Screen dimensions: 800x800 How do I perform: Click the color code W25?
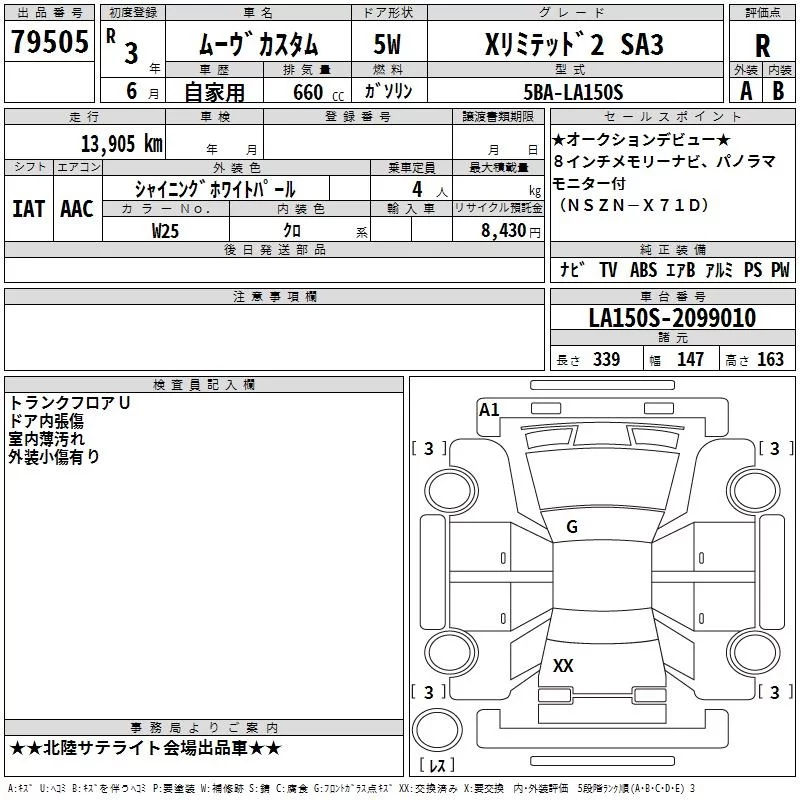tap(166, 230)
